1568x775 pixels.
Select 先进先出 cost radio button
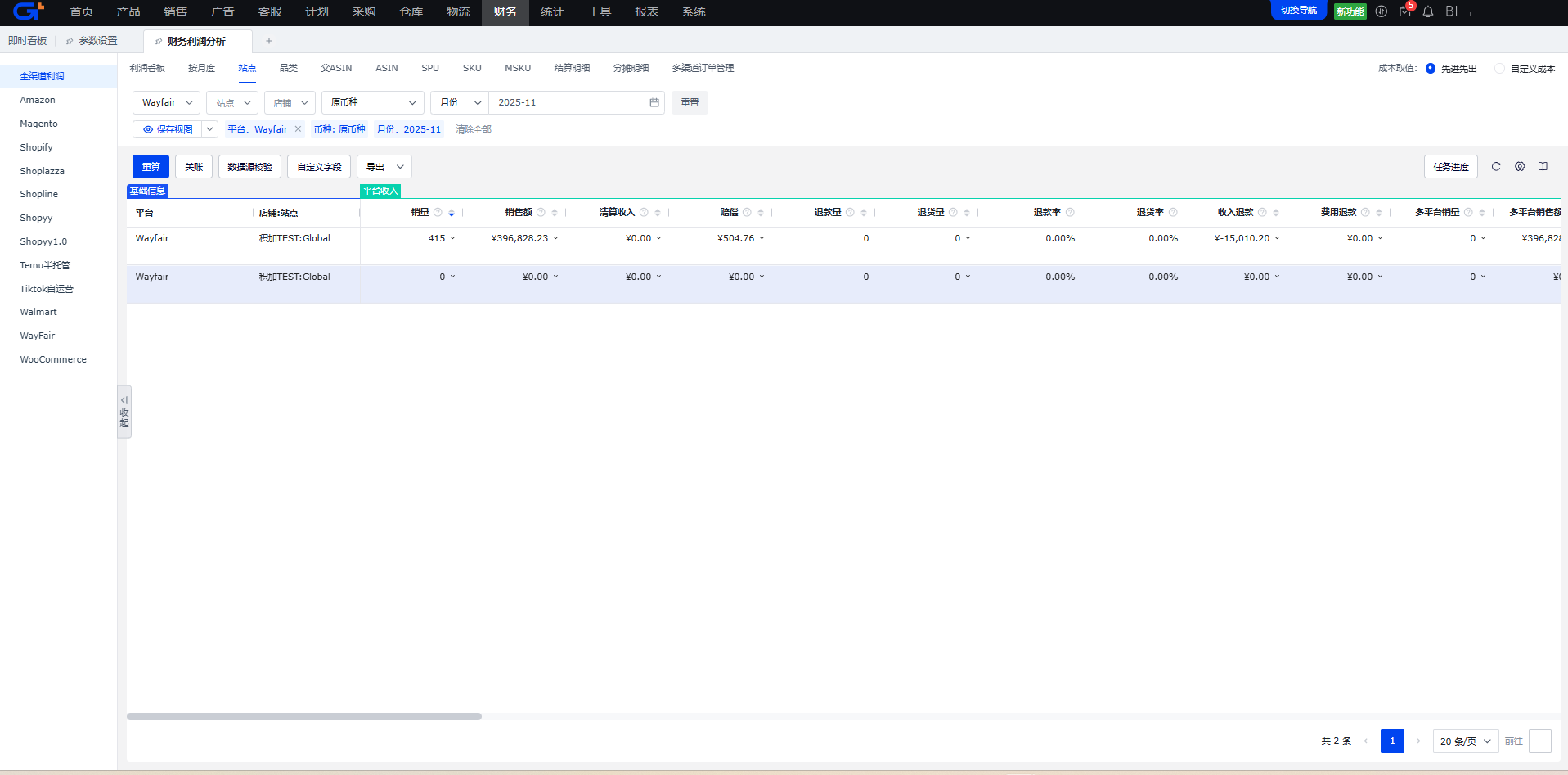(x=1431, y=69)
